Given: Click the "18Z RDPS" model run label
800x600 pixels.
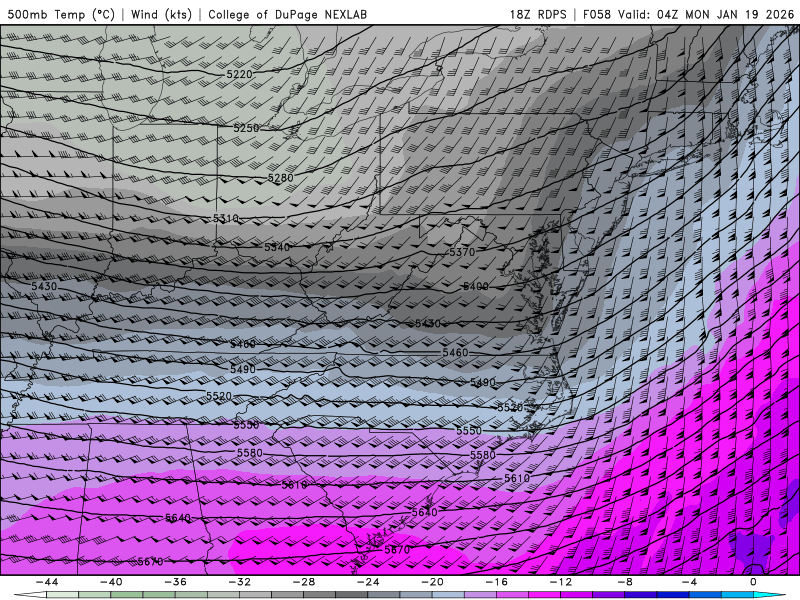Looking at the screenshot, I should tap(538, 14).
